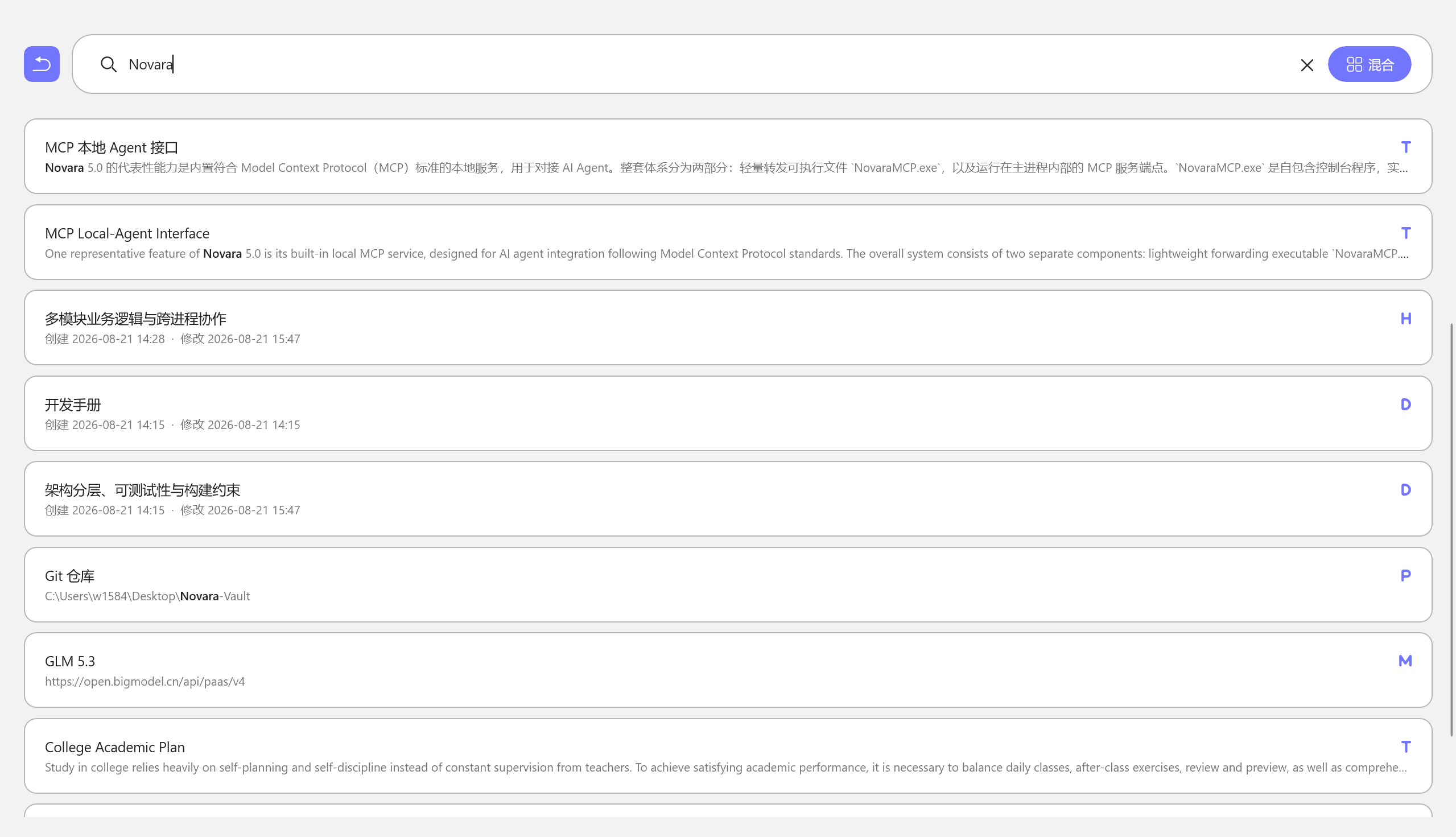The height and width of the screenshot is (837, 1456).
Task: Click the timestamp line under 架构分层、可测试性与构建约束
Action: point(172,510)
